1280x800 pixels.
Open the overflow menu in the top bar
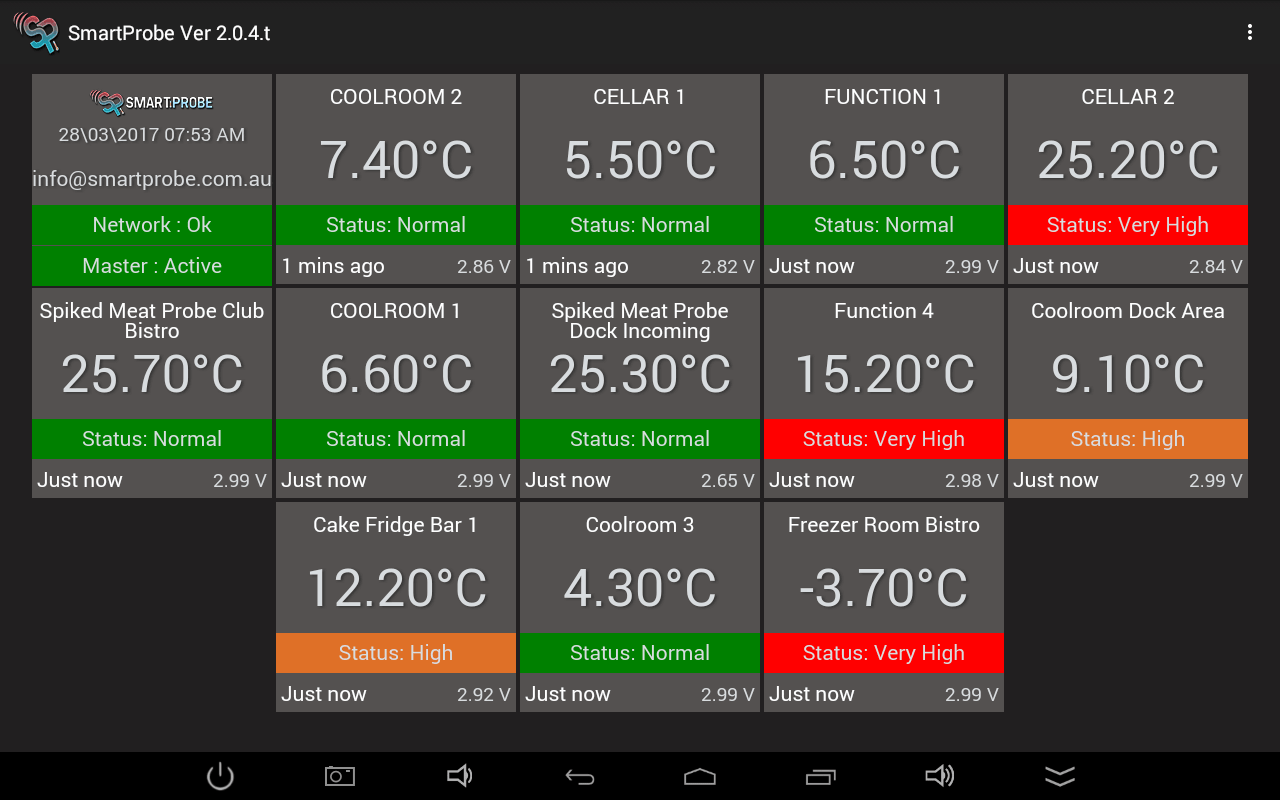1248,32
